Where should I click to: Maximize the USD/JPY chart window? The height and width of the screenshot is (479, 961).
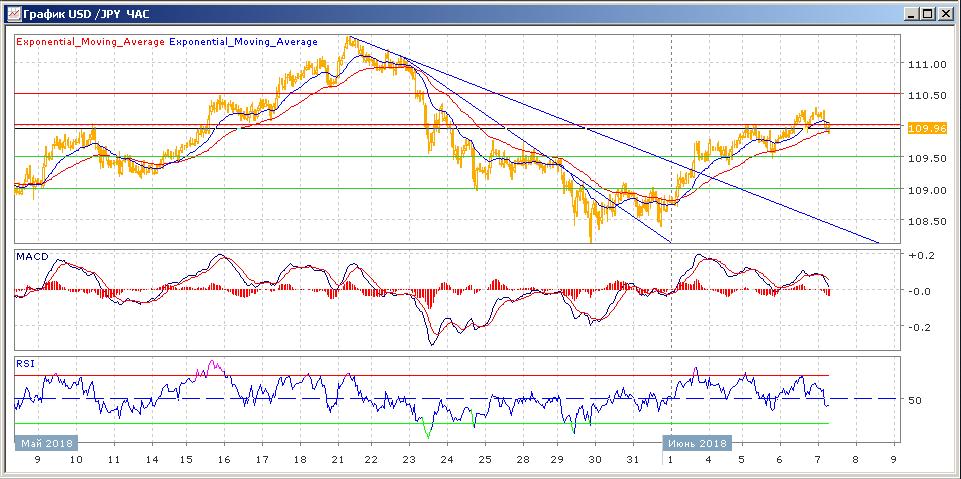(x=928, y=14)
